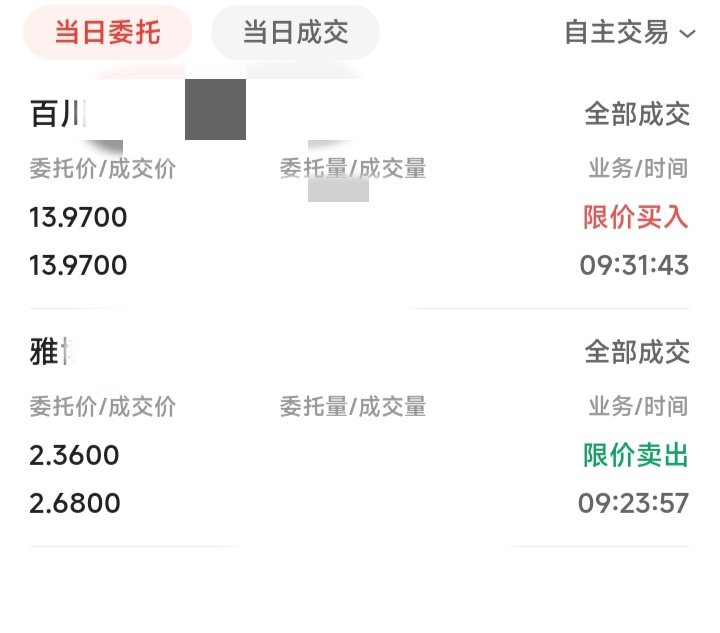Select the green 限价卖出 label

click(636, 455)
